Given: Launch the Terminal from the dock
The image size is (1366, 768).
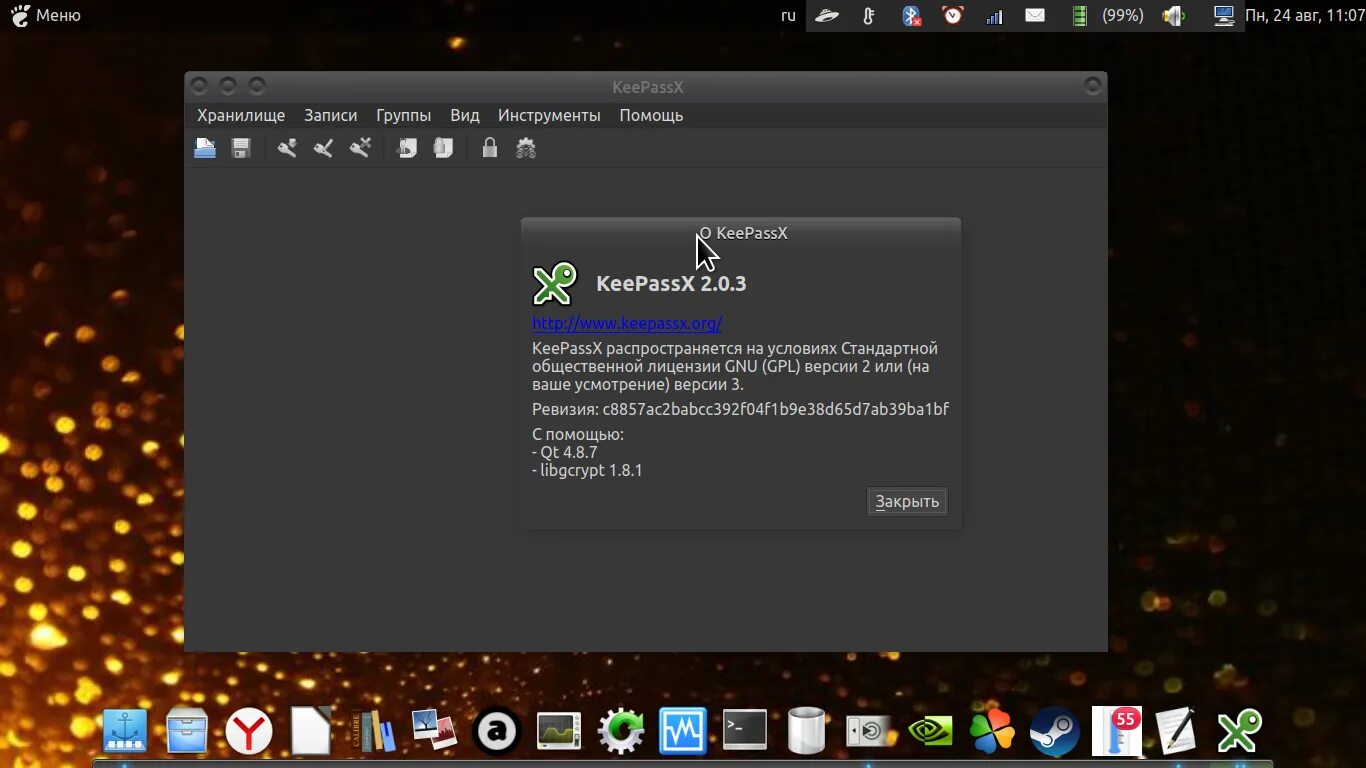Looking at the screenshot, I should click(x=745, y=729).
